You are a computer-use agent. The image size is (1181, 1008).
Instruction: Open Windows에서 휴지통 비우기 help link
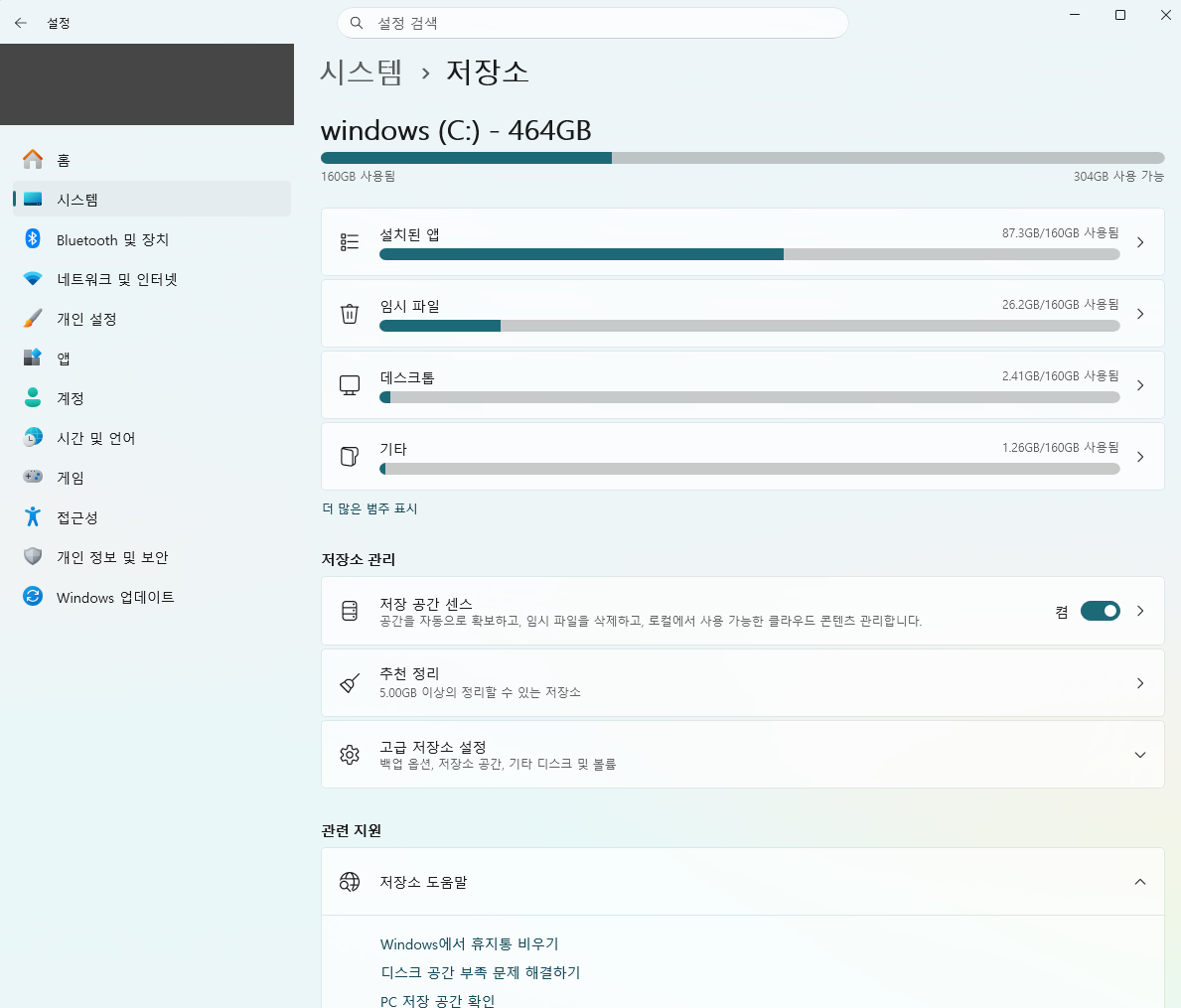coord(469,944)
